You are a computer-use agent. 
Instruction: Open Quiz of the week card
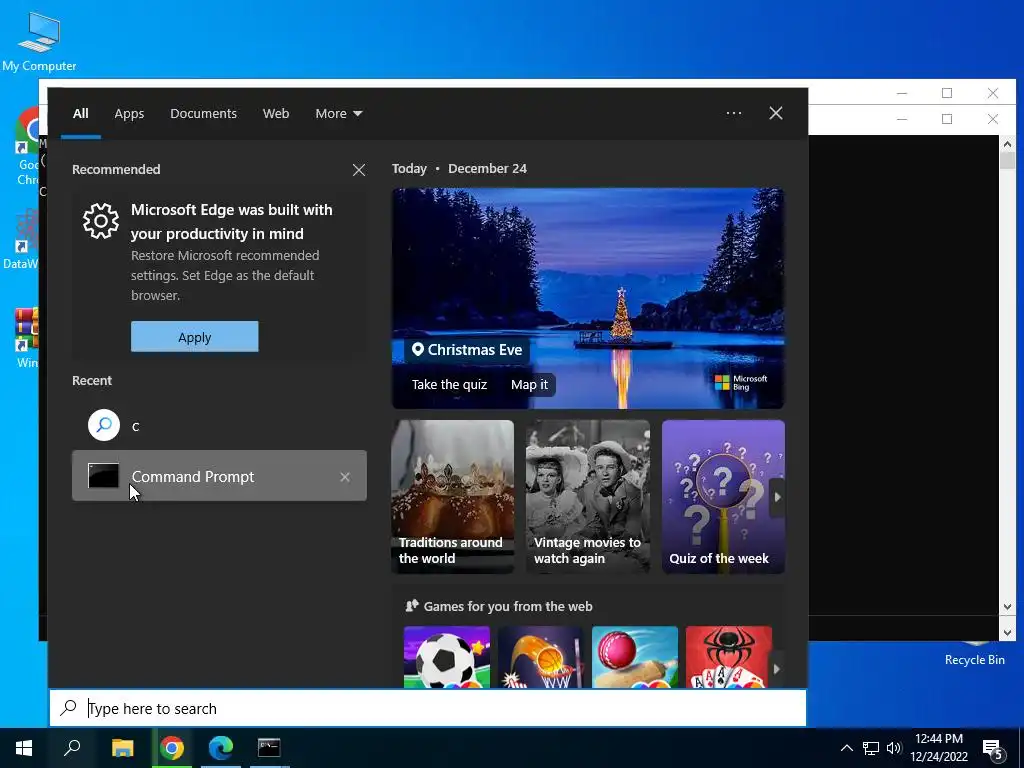pyautogui.click(x=723, y=496)
